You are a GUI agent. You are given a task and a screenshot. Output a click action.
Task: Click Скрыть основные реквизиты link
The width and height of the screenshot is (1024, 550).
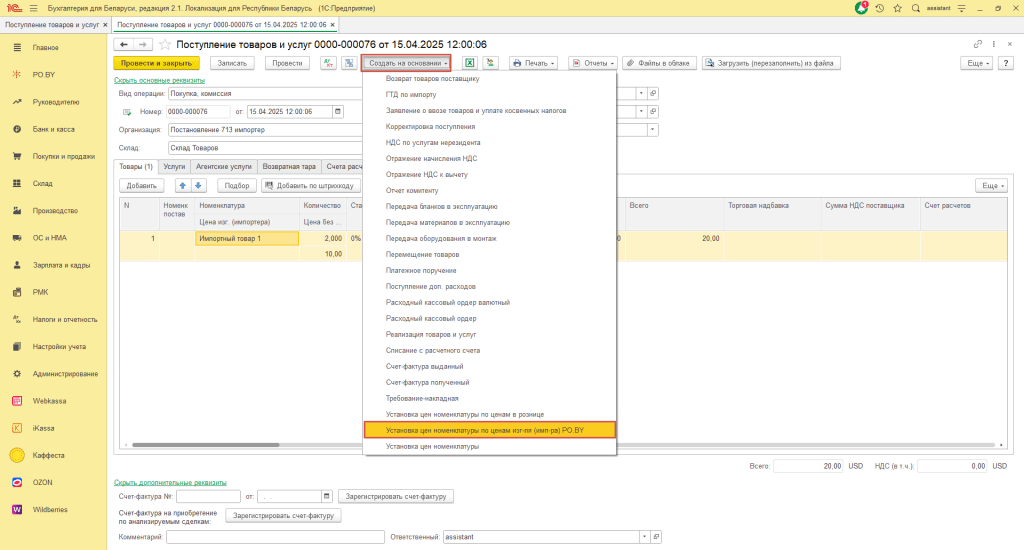pyautogui.click(x=159, y=80)
